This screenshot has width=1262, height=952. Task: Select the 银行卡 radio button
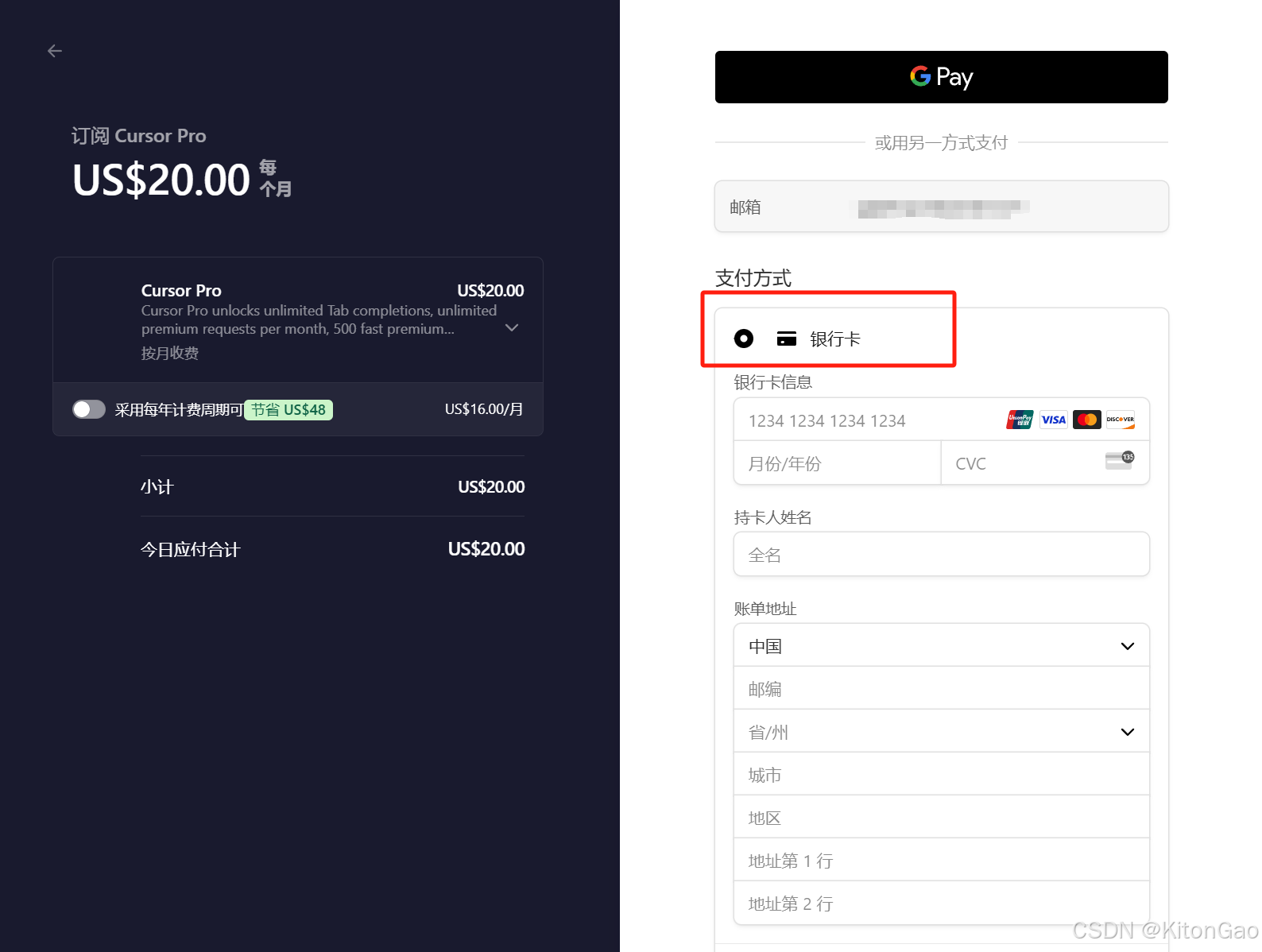tap(744, 339)
